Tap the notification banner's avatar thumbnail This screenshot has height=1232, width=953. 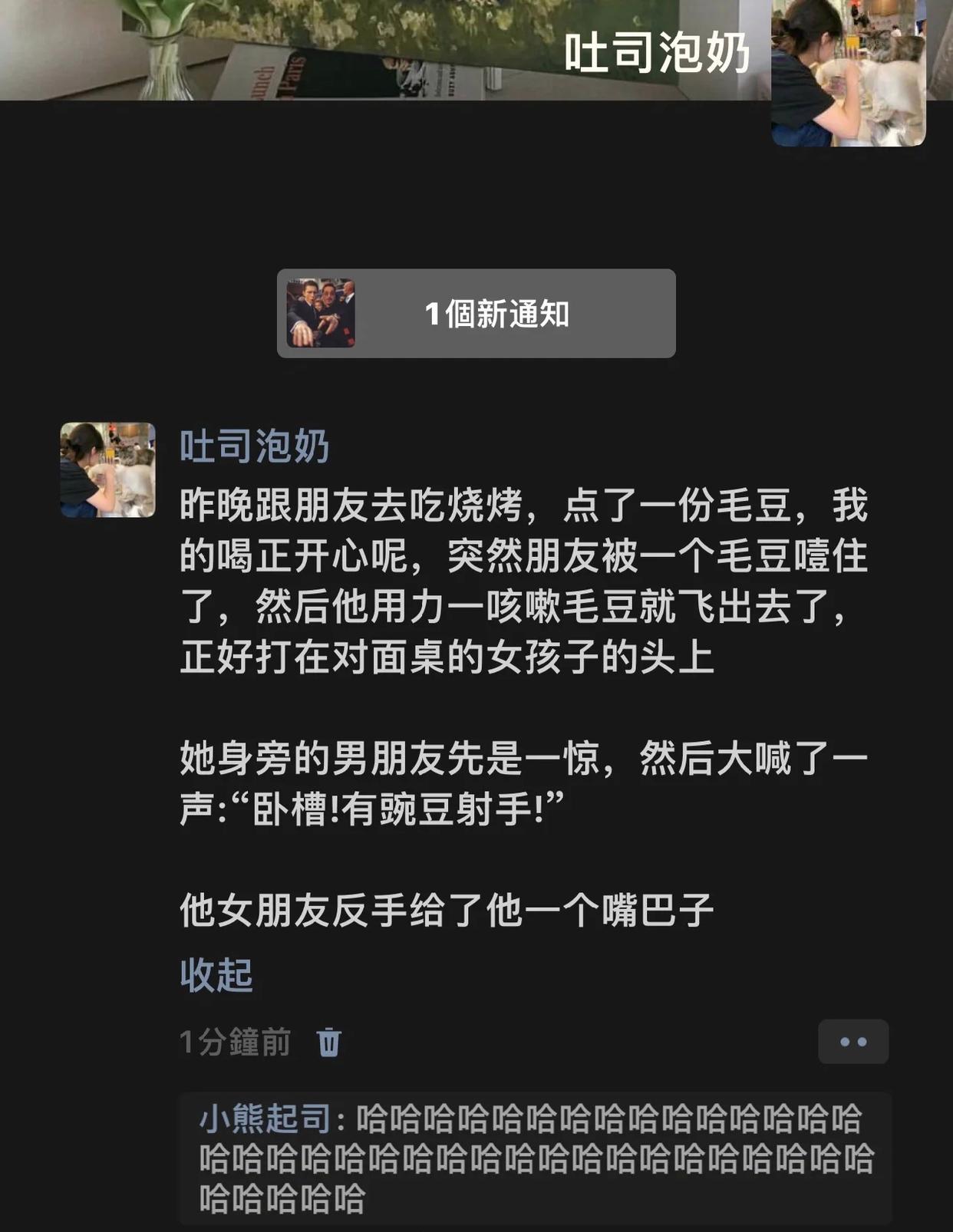click(x=321, y=313)
